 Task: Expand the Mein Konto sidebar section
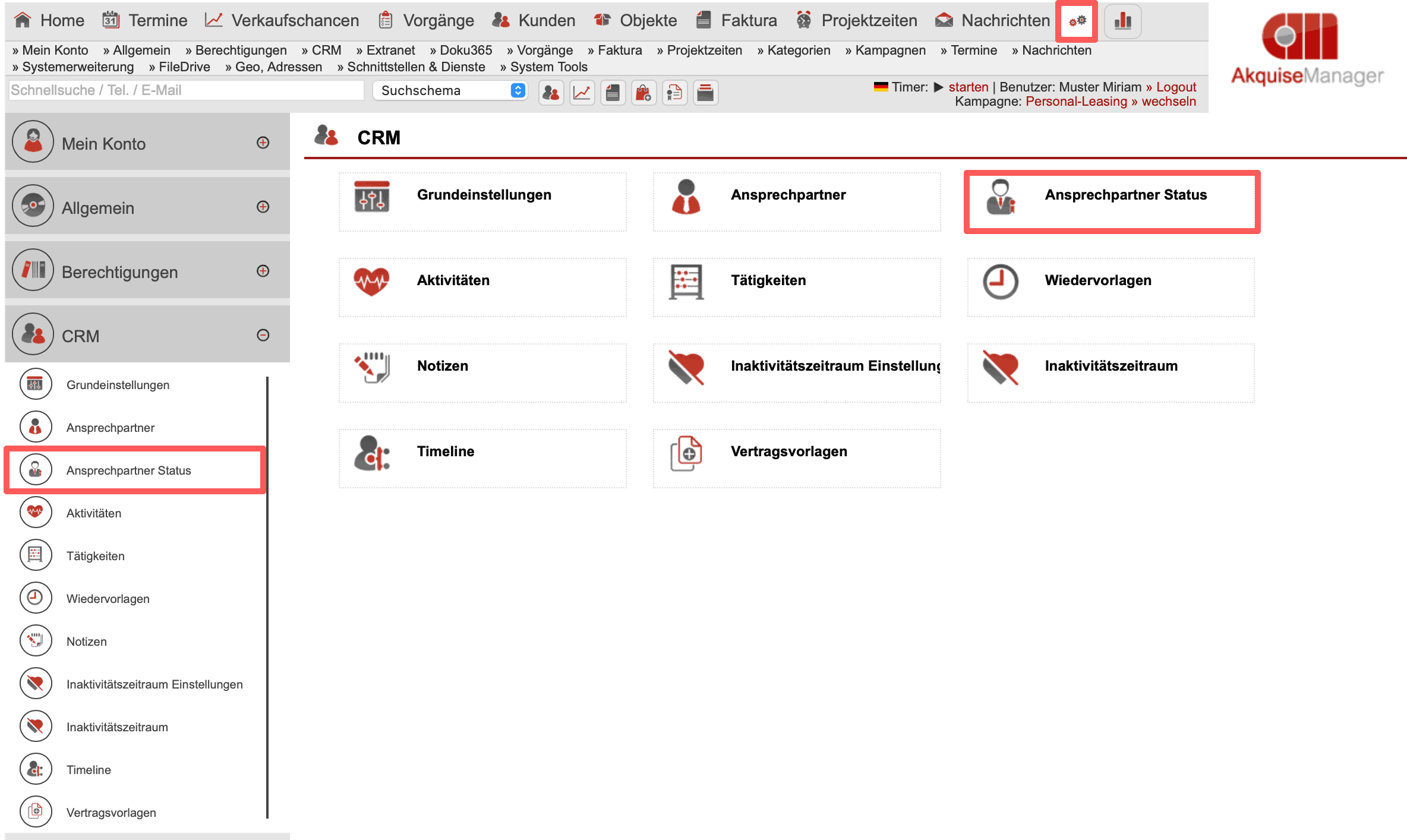(x=263, y=143)
